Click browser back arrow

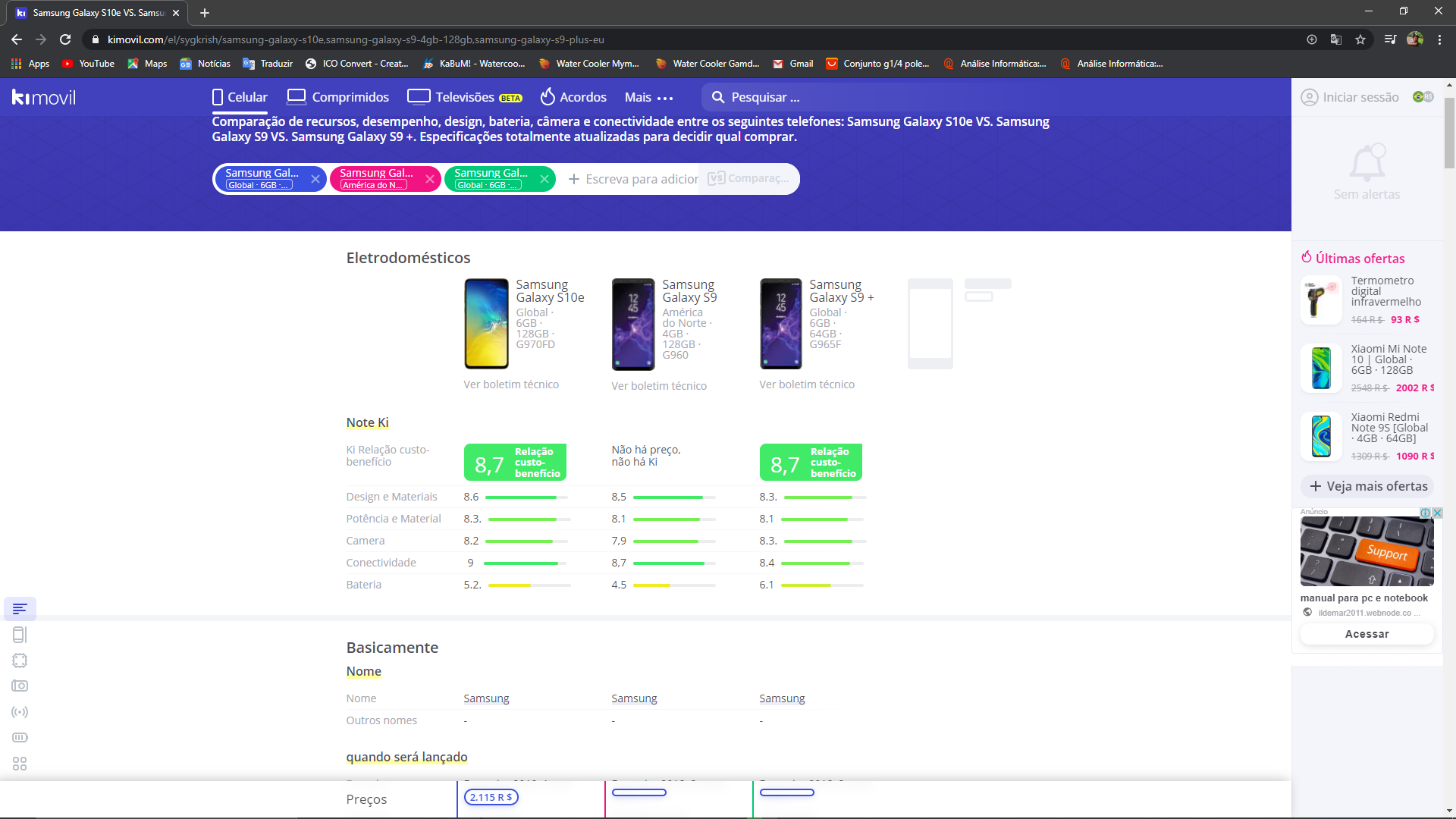[17, 39]
